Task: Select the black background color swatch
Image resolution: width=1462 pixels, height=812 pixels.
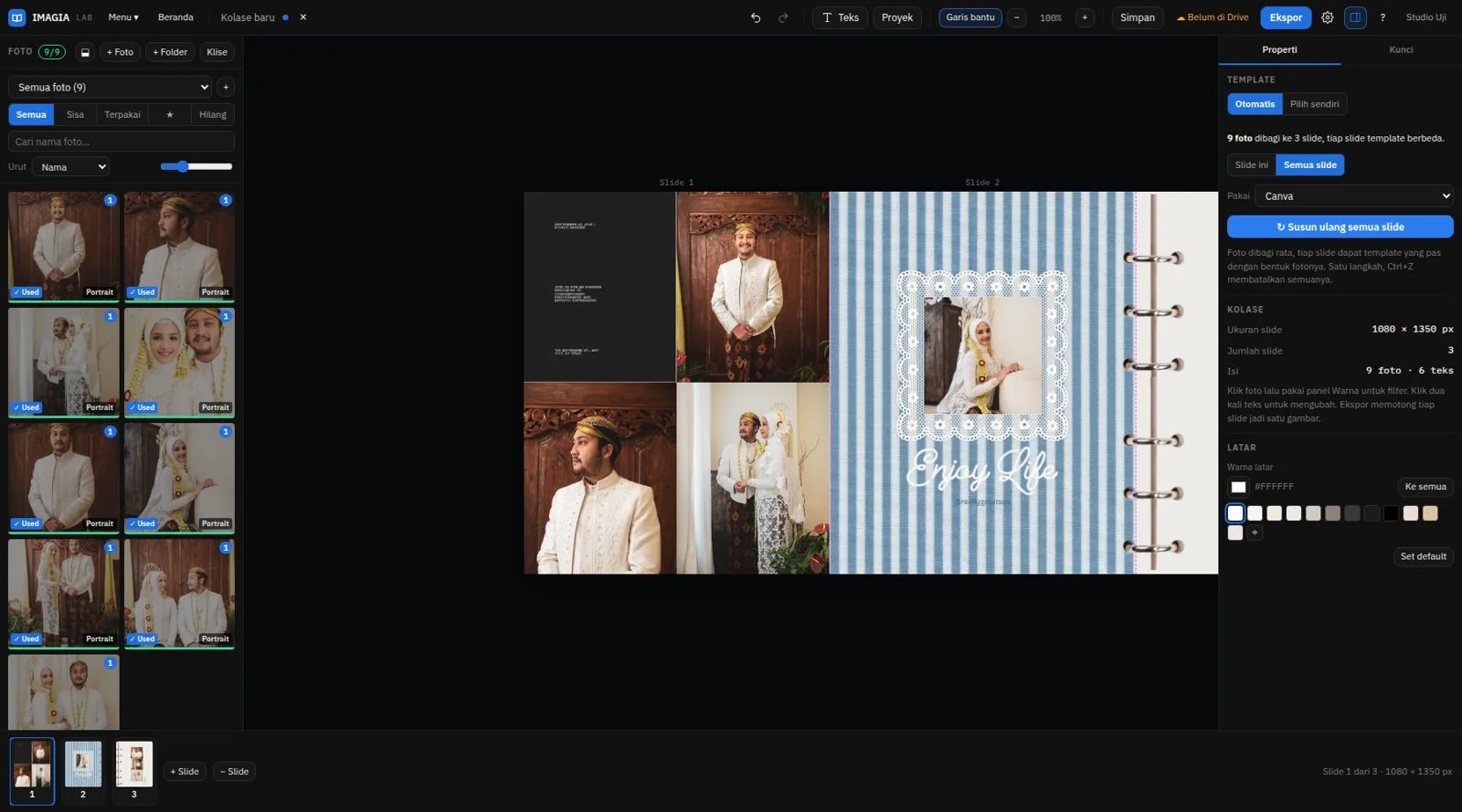Action: (x=1391, y=513)
